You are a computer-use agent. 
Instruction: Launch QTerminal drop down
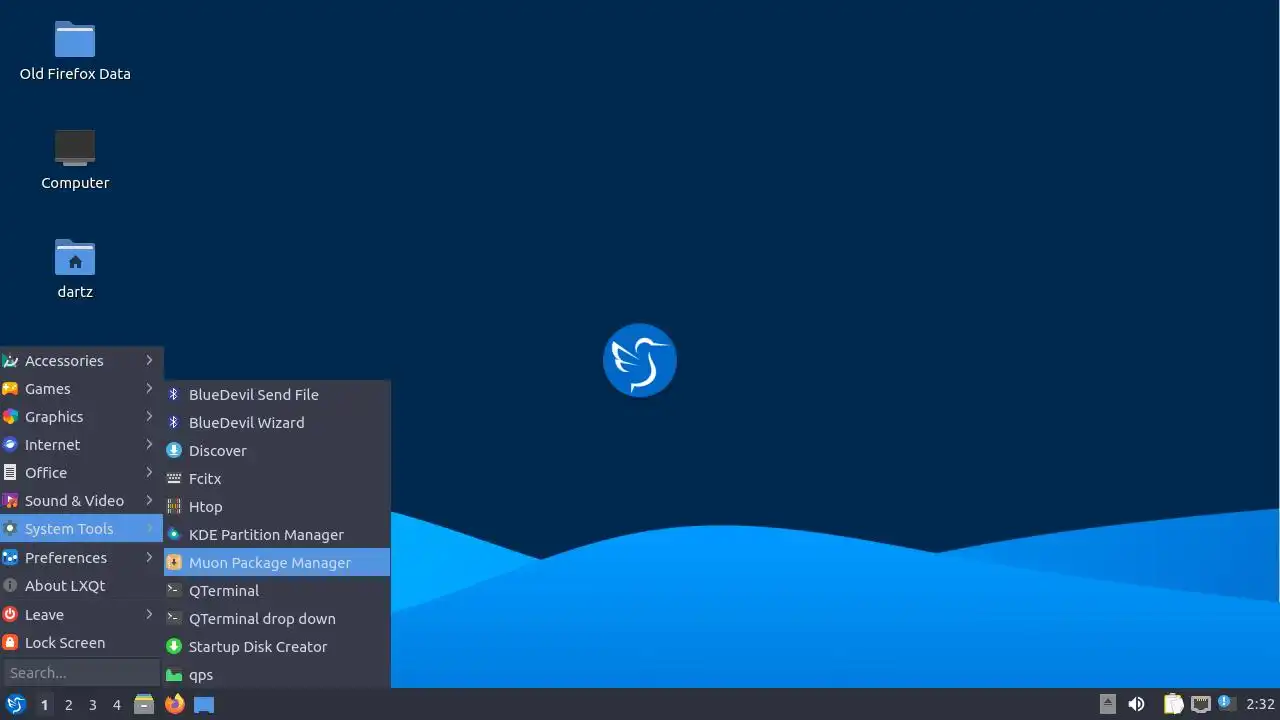coord(277,618)
